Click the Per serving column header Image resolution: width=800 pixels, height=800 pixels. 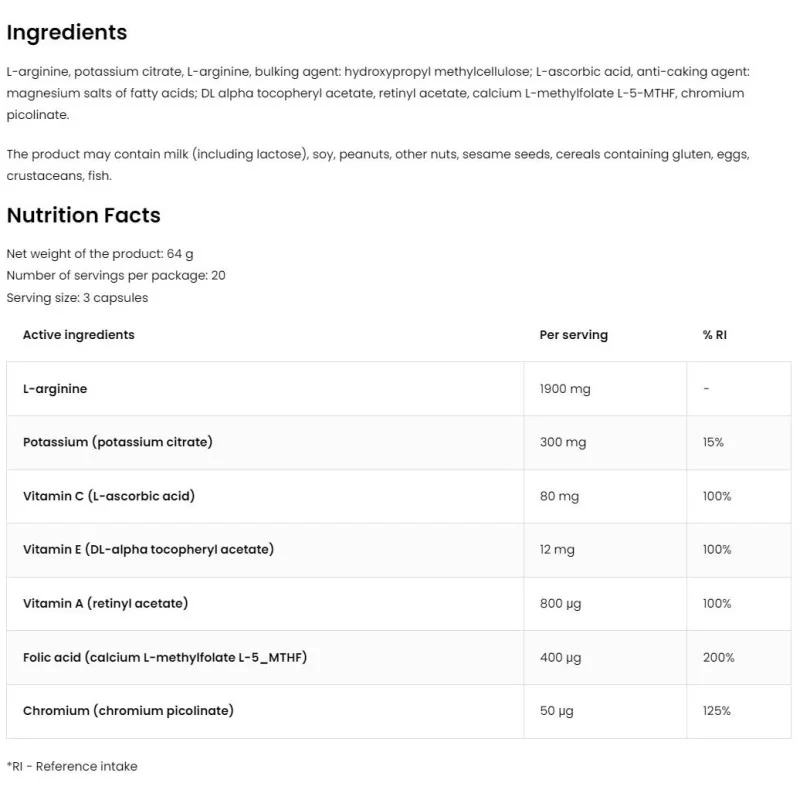pos(573,335)
